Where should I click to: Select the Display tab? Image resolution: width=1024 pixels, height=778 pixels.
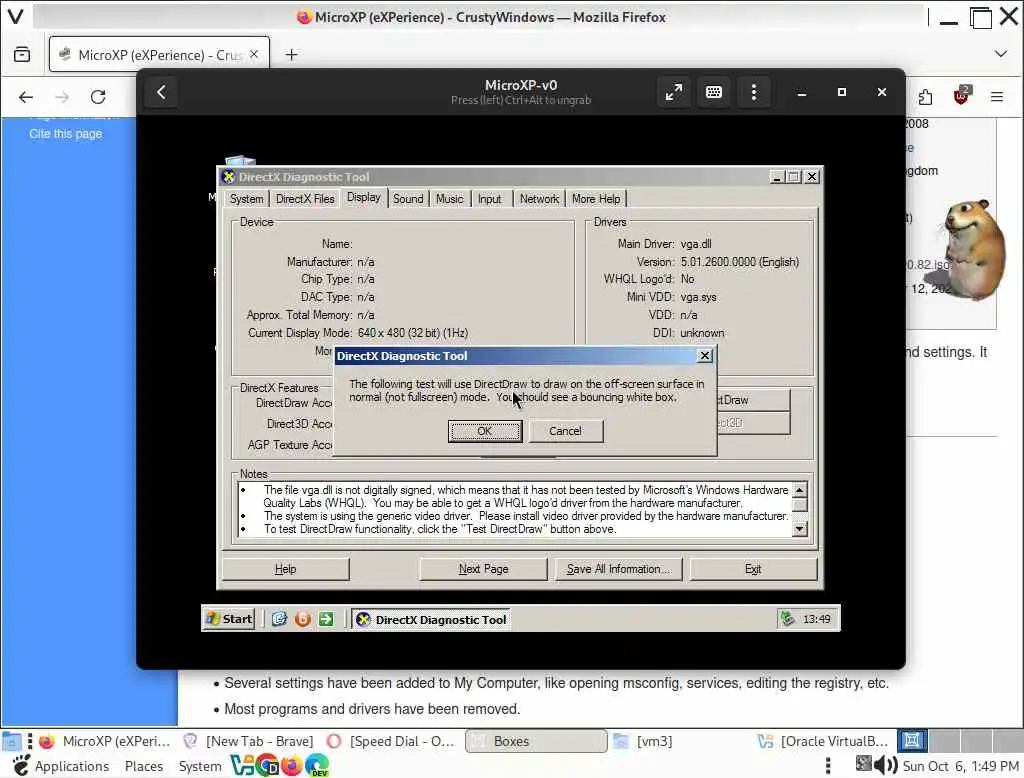tap(364, 197)
